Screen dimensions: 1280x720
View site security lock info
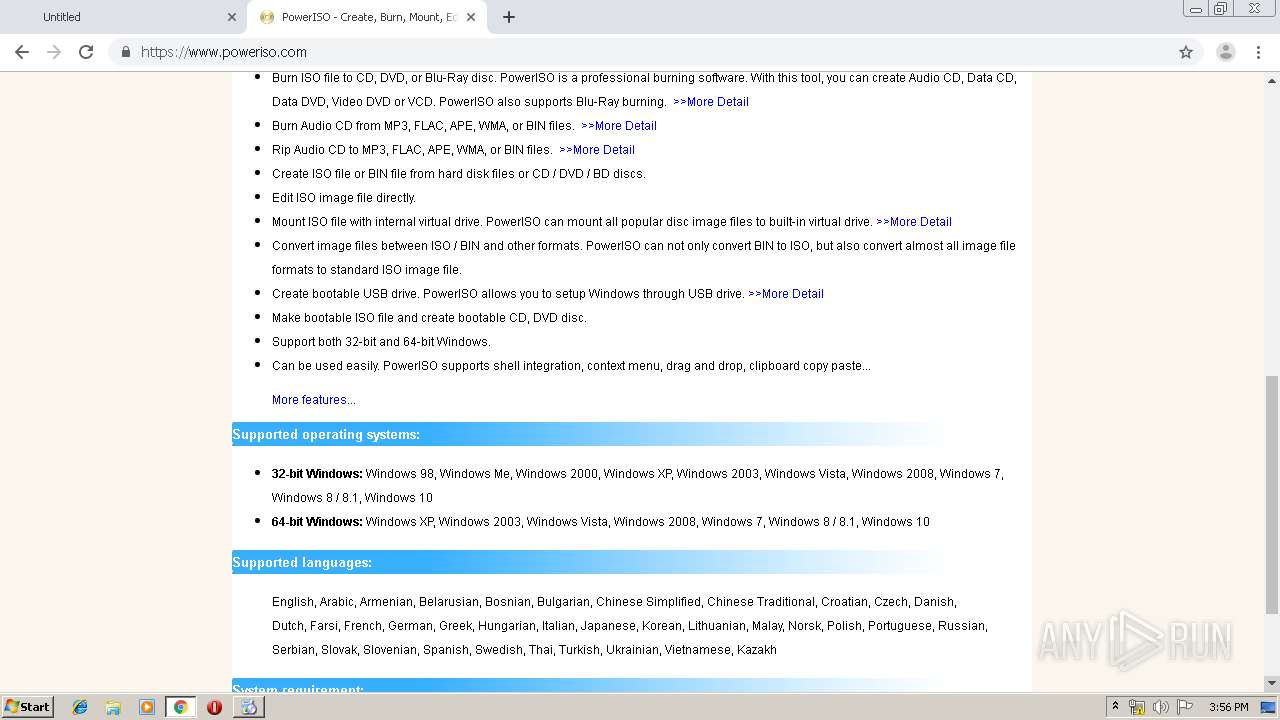click(x=125, y=52)
